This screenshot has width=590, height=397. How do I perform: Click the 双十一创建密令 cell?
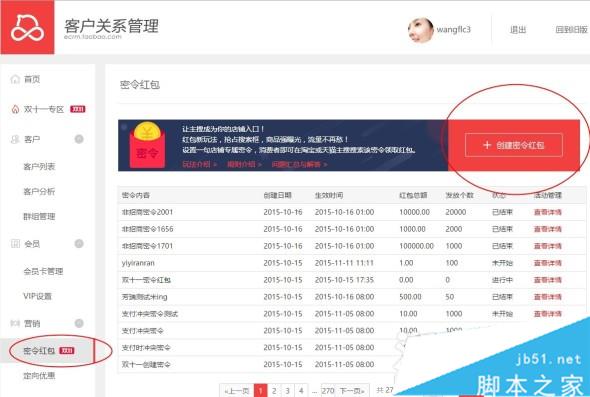coord(146,365)
